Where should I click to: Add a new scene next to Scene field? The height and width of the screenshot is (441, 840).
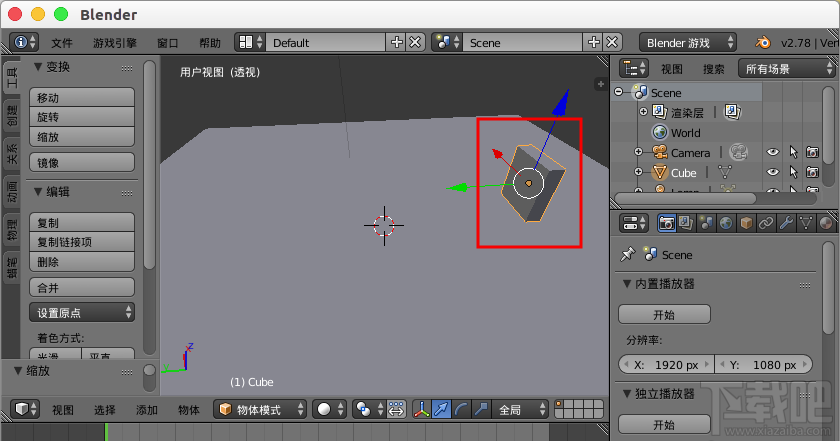[x=594, y=42]
